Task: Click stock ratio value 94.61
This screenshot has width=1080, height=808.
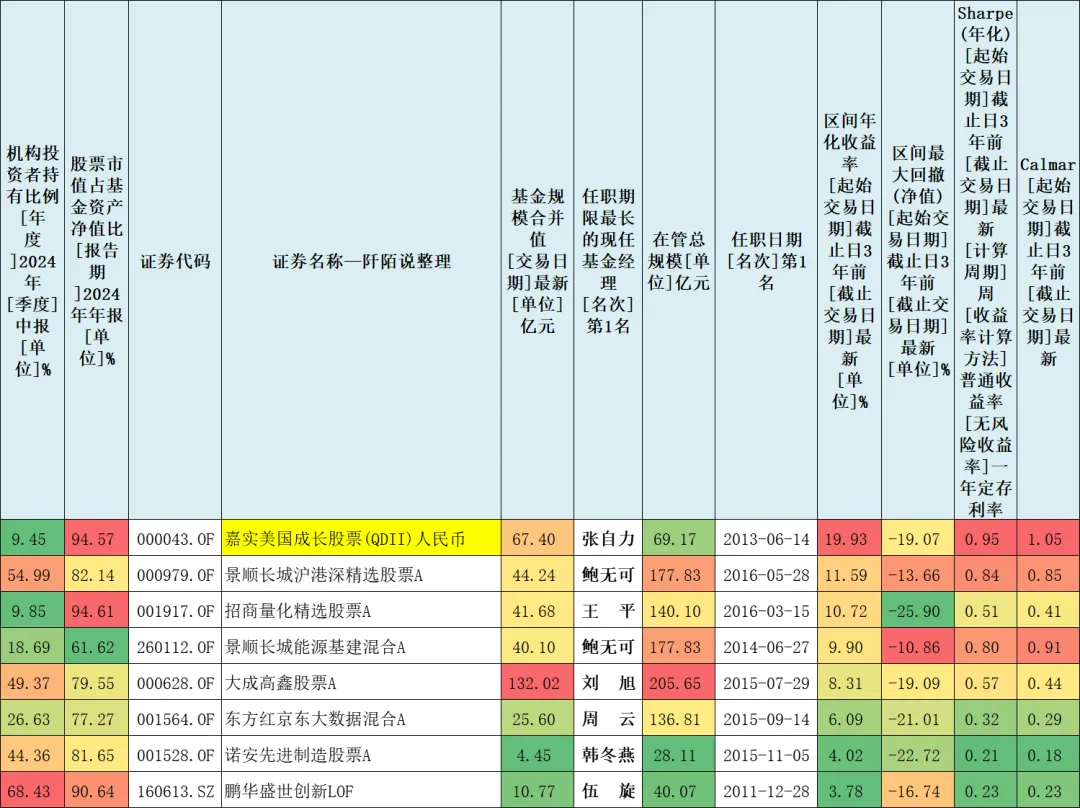Action: (x=92, y=611)
